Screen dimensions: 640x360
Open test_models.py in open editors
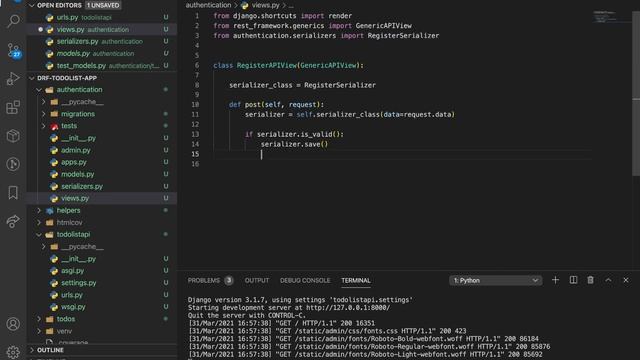point(102,66)
